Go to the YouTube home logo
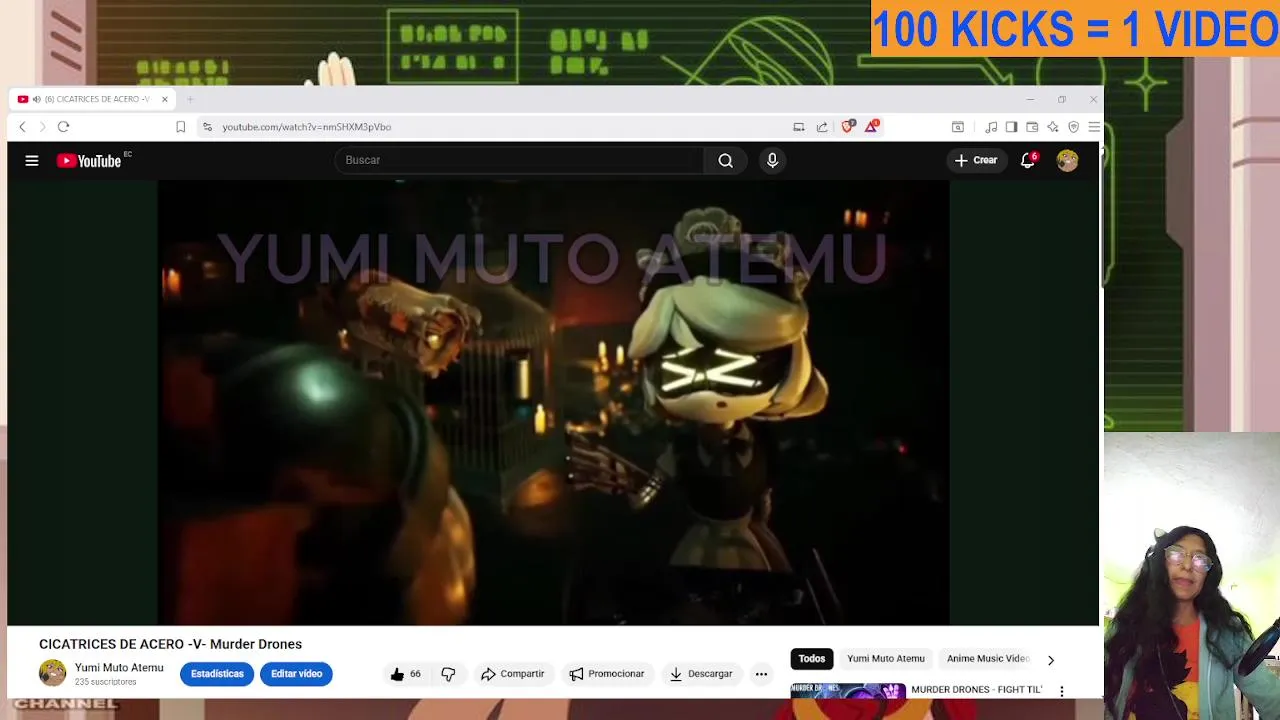This screenshot has width=1280, height=720. pyautogui.click(x=90, y=160)
